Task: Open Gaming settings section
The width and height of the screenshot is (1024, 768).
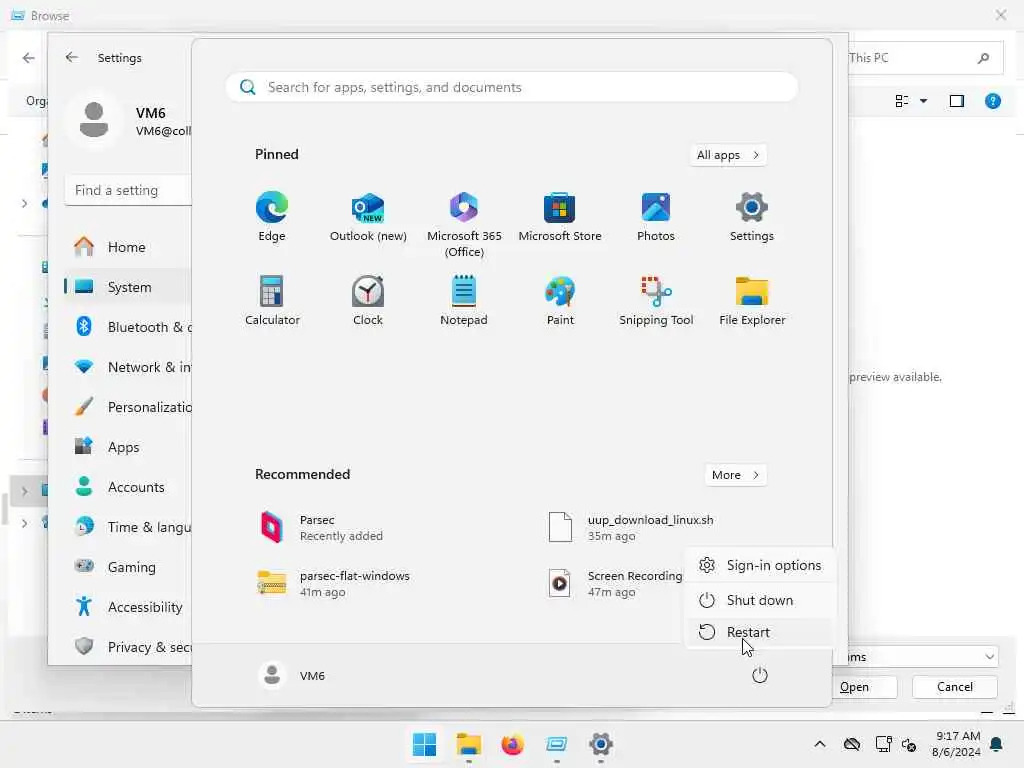Action: [128, 567]
